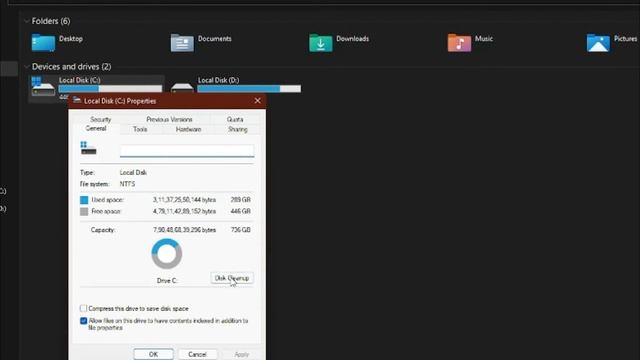Click the Local Disk type value
Viewport: 640px width, 360px height.
click(x=133, y=173)
